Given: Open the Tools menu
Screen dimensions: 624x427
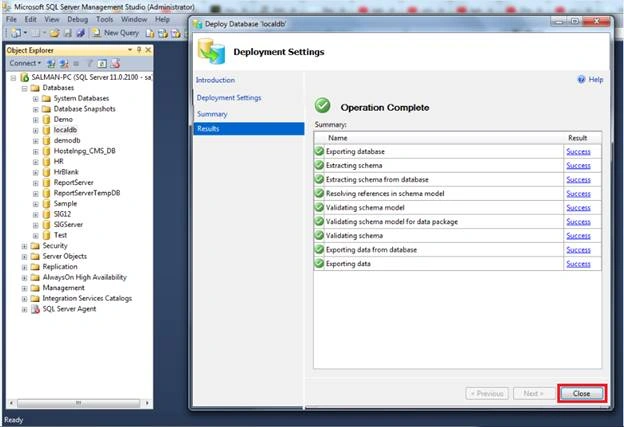Looking at the screenshot, I should [x=105, y=19].
